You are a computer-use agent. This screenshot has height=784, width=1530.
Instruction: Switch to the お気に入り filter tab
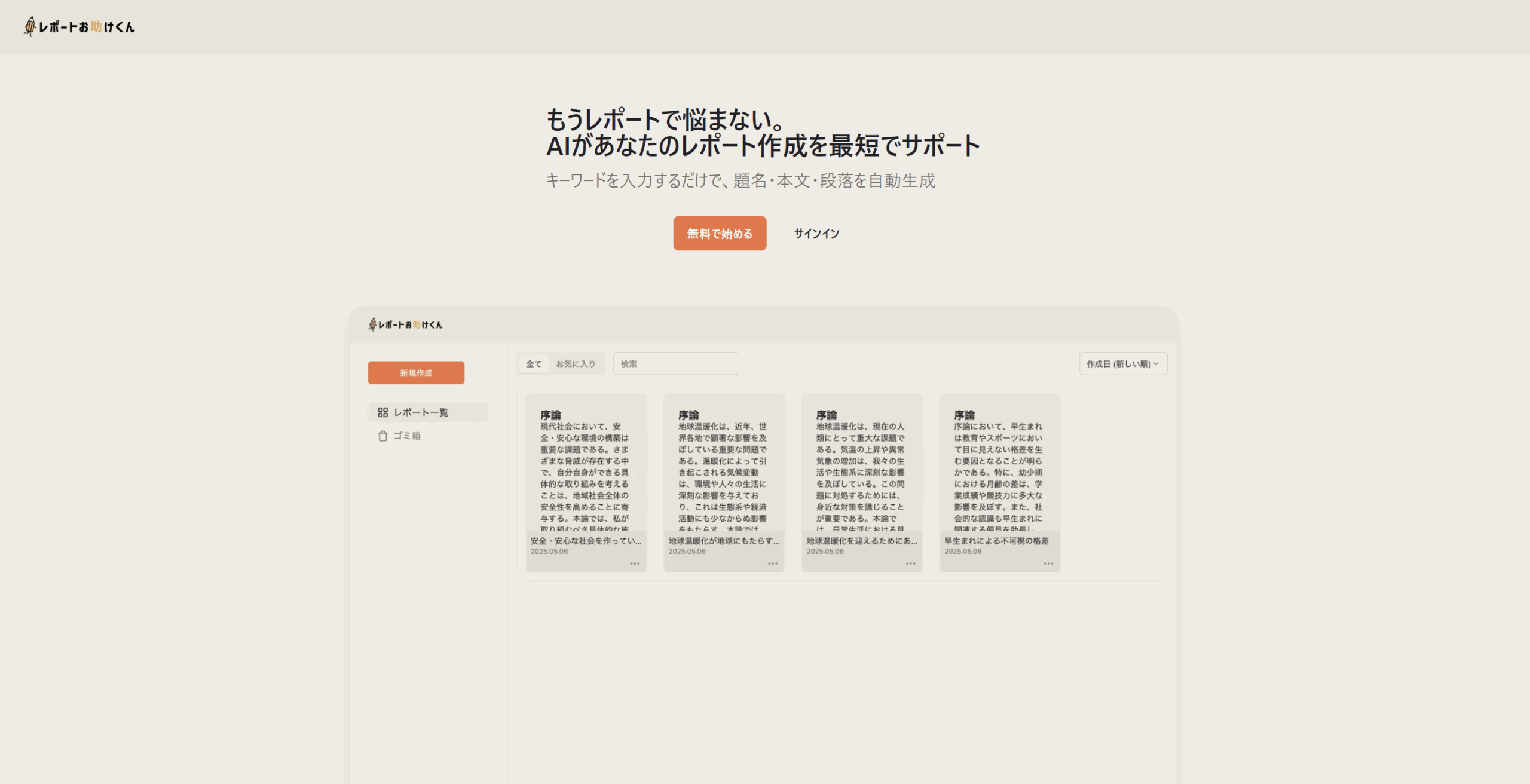[x=576, y=364]
